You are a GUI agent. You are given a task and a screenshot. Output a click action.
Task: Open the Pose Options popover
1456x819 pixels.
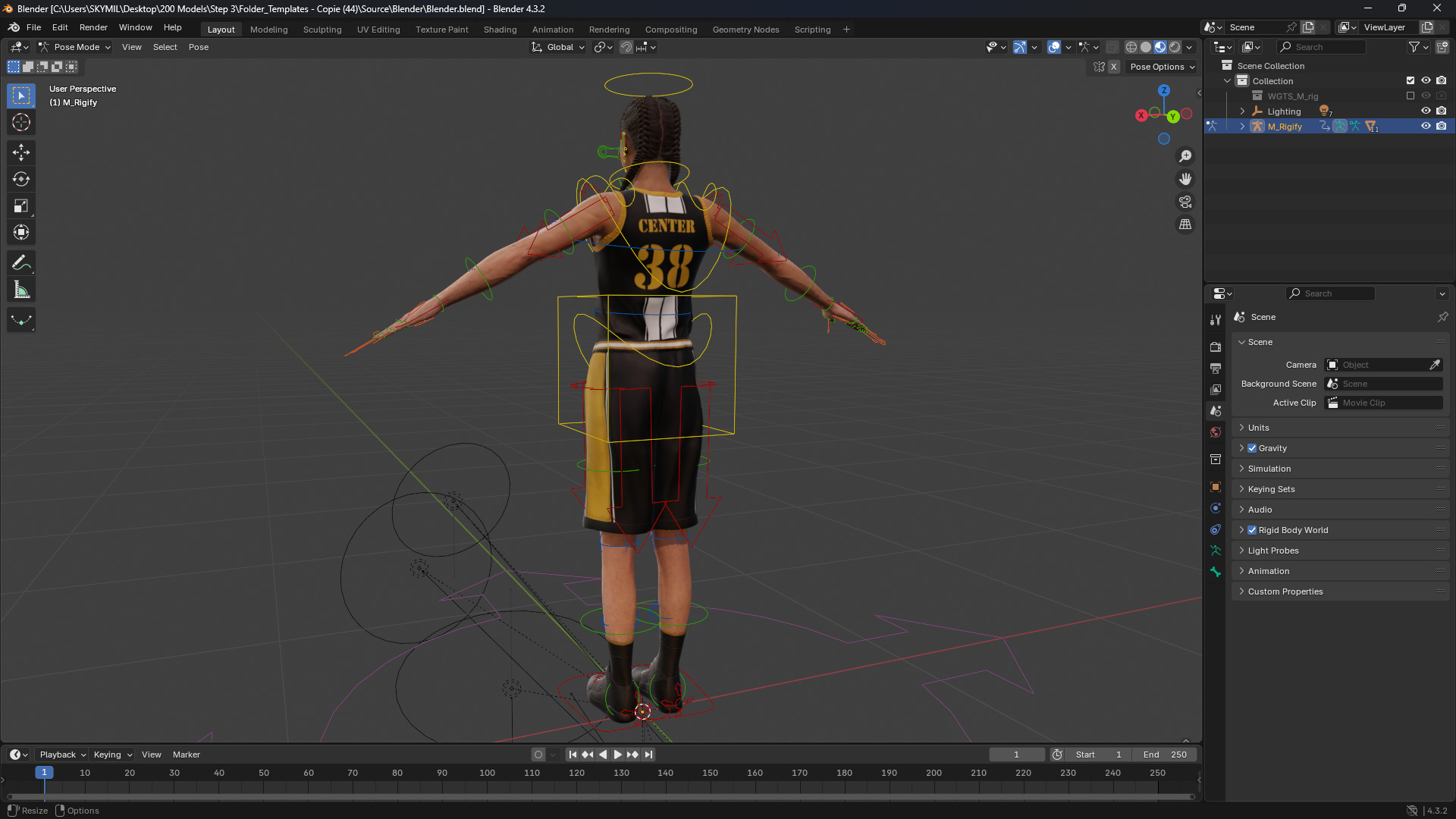[x=1162, y=67]
